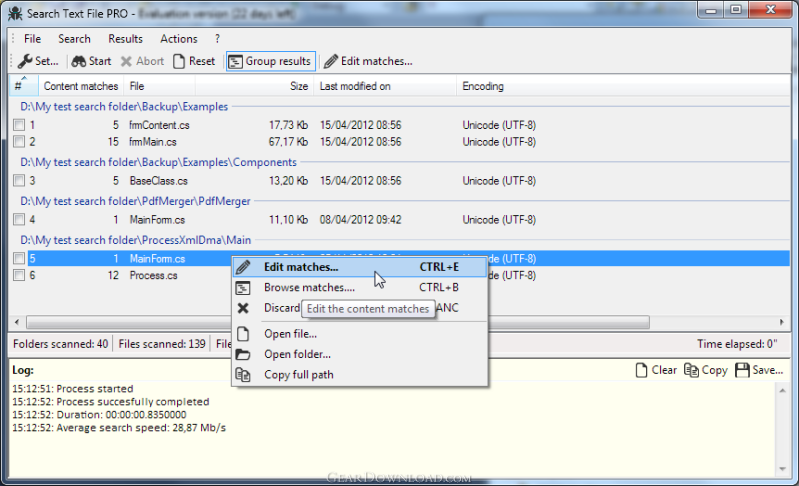Tick the checkbox for selected row 5
The height and width of the screenshot is (486, 799).
(19, 258)
